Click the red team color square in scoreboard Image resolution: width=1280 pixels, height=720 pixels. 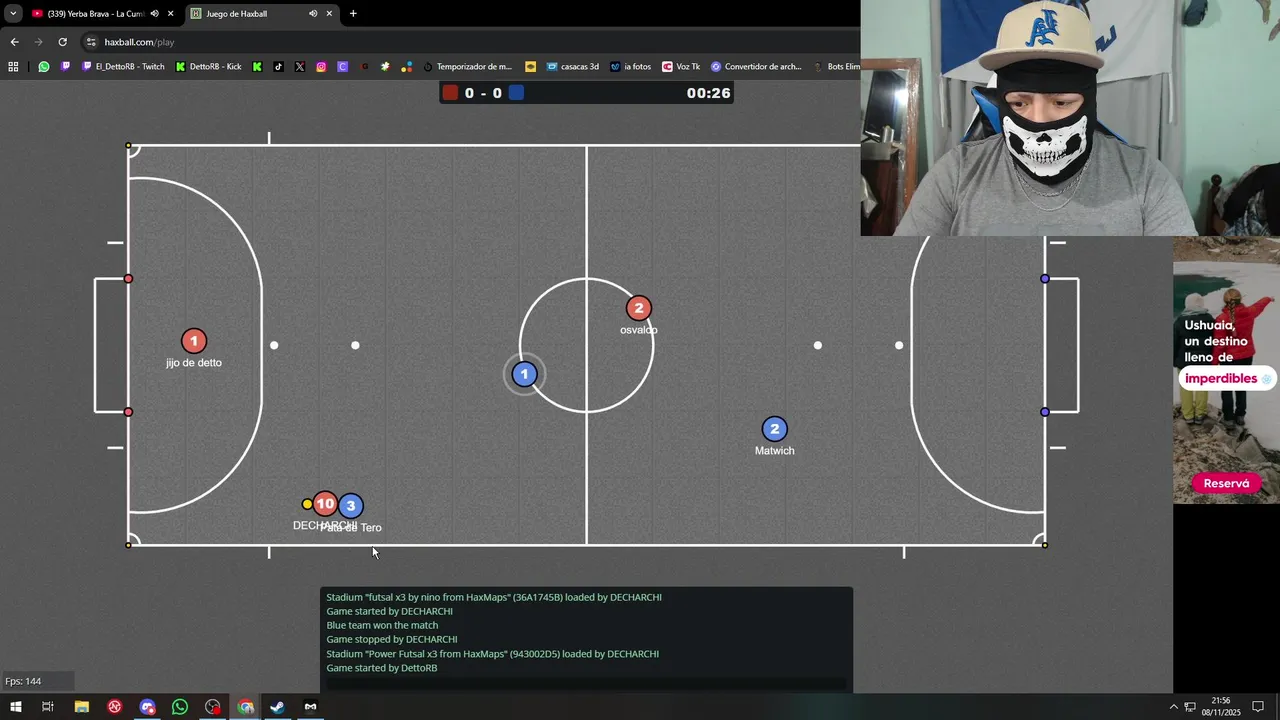[x=450, y=93]
